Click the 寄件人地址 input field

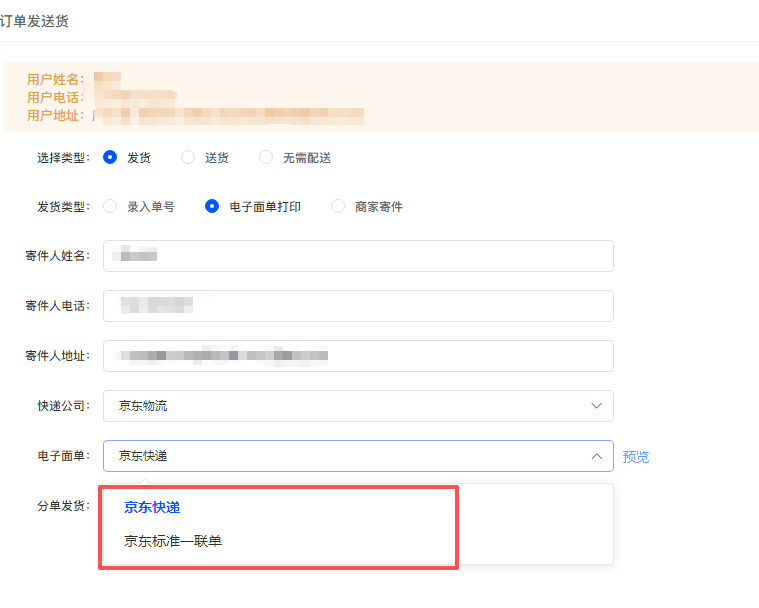click(x=358, y=356)
